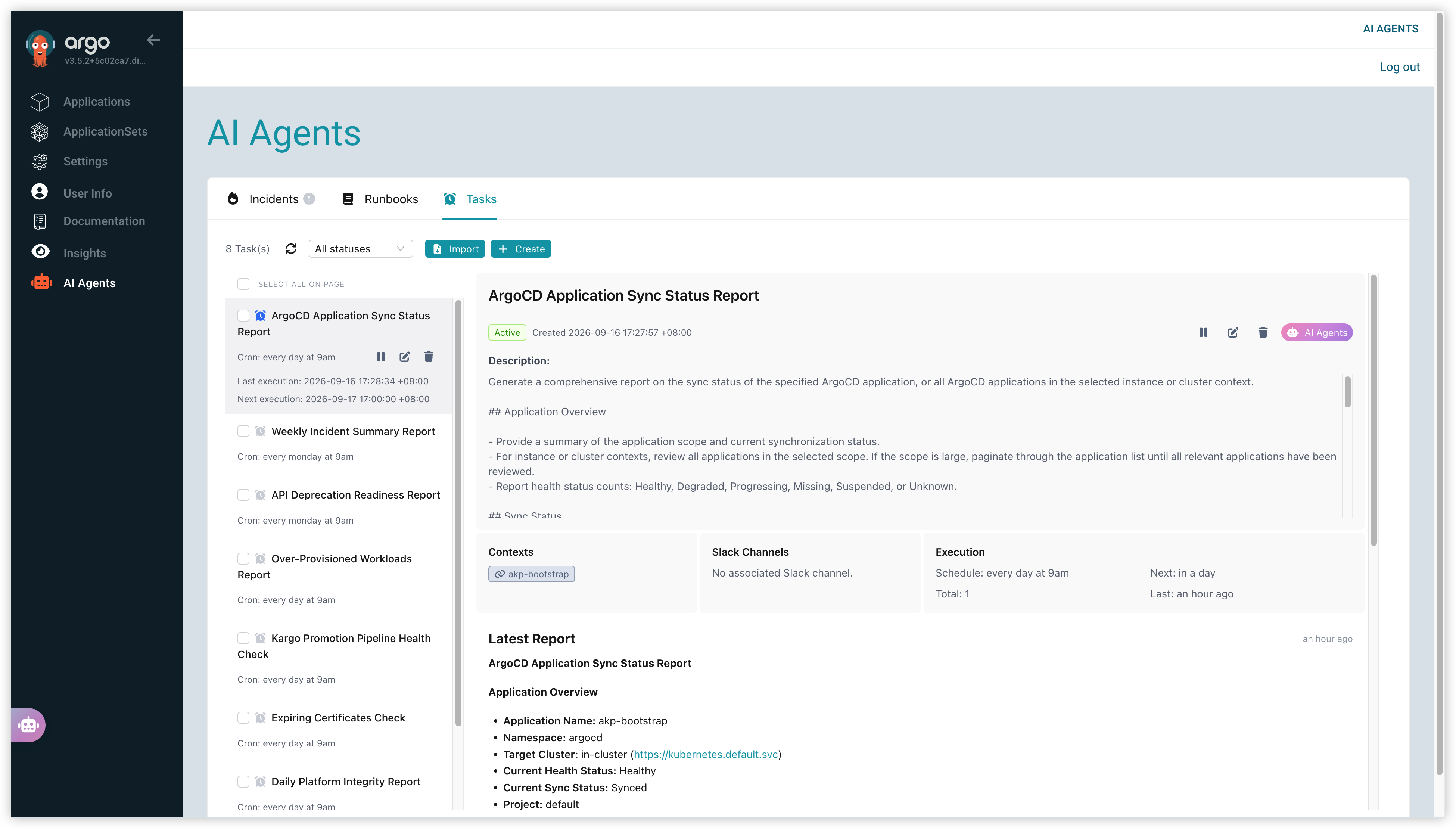
Task: Click the akp-bootstrap context tag
Action: click(x=531, y=574)
